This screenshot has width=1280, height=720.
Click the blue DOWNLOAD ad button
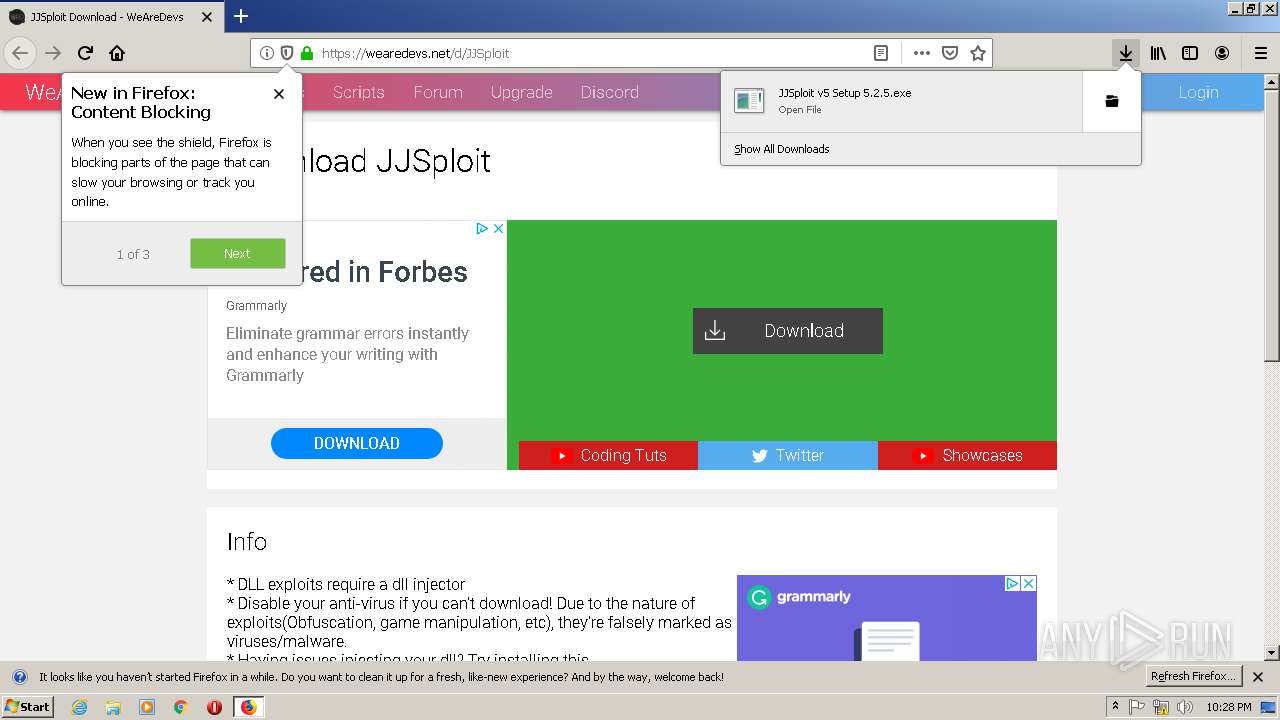[357, 443]
